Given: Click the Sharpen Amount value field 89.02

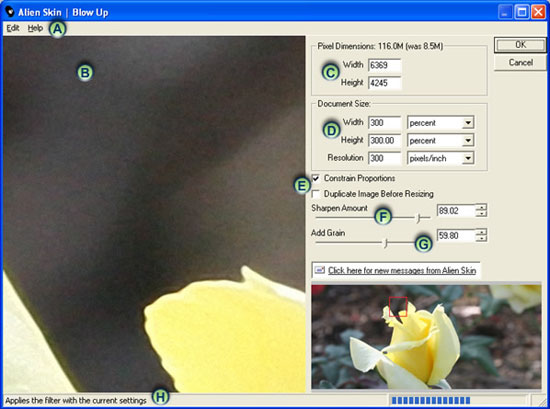Looking at the screenshot, I should (x=456, y=211).
